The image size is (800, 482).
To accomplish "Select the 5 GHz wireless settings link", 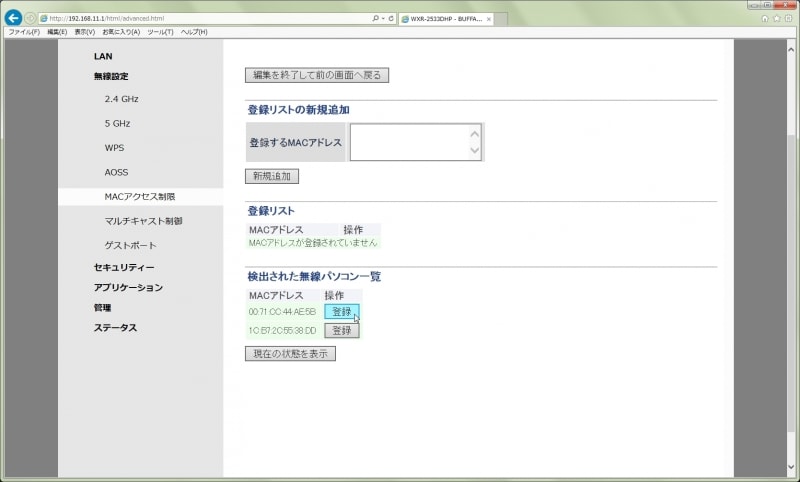I will tap(117, 124).
